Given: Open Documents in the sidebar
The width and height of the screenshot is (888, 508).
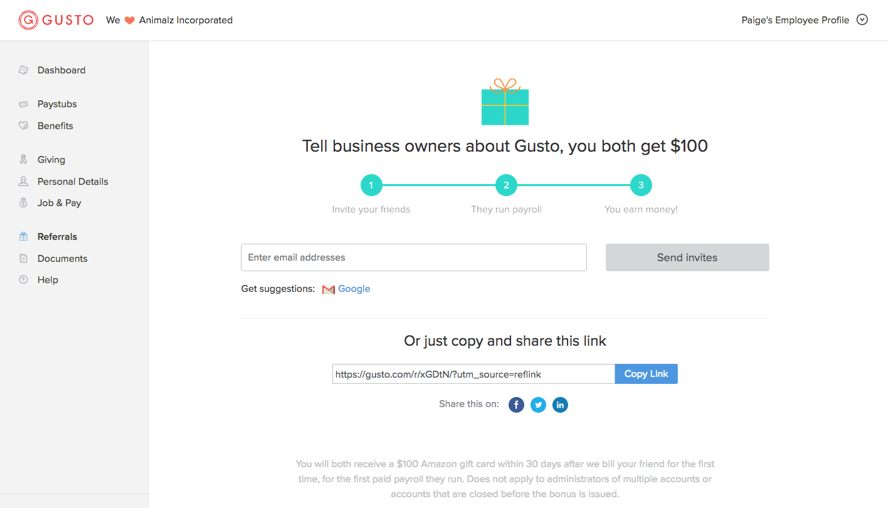Looking at the screenshot, I should 62,259.
